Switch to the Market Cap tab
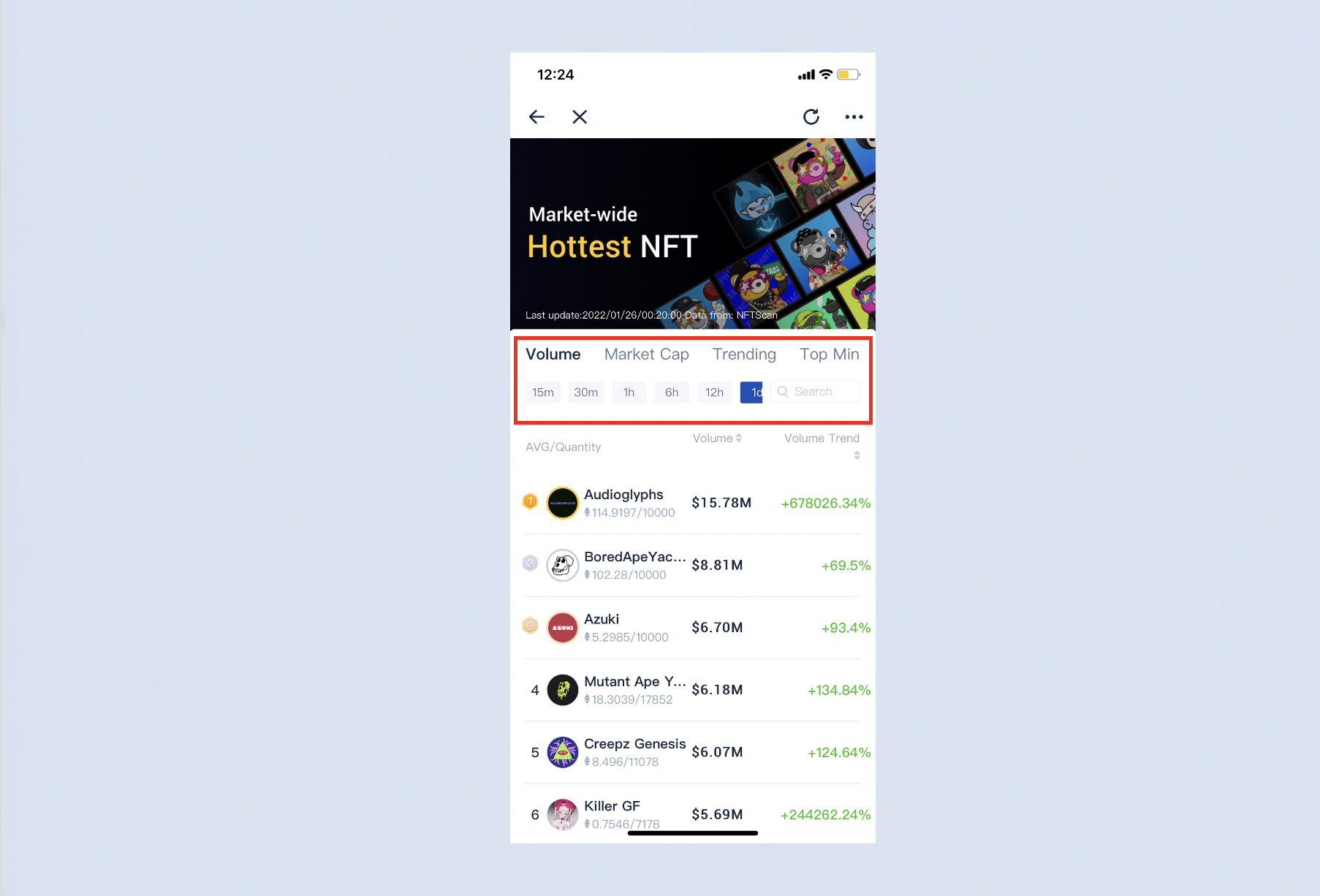1320x896 pixels. [x=647, y=354]
